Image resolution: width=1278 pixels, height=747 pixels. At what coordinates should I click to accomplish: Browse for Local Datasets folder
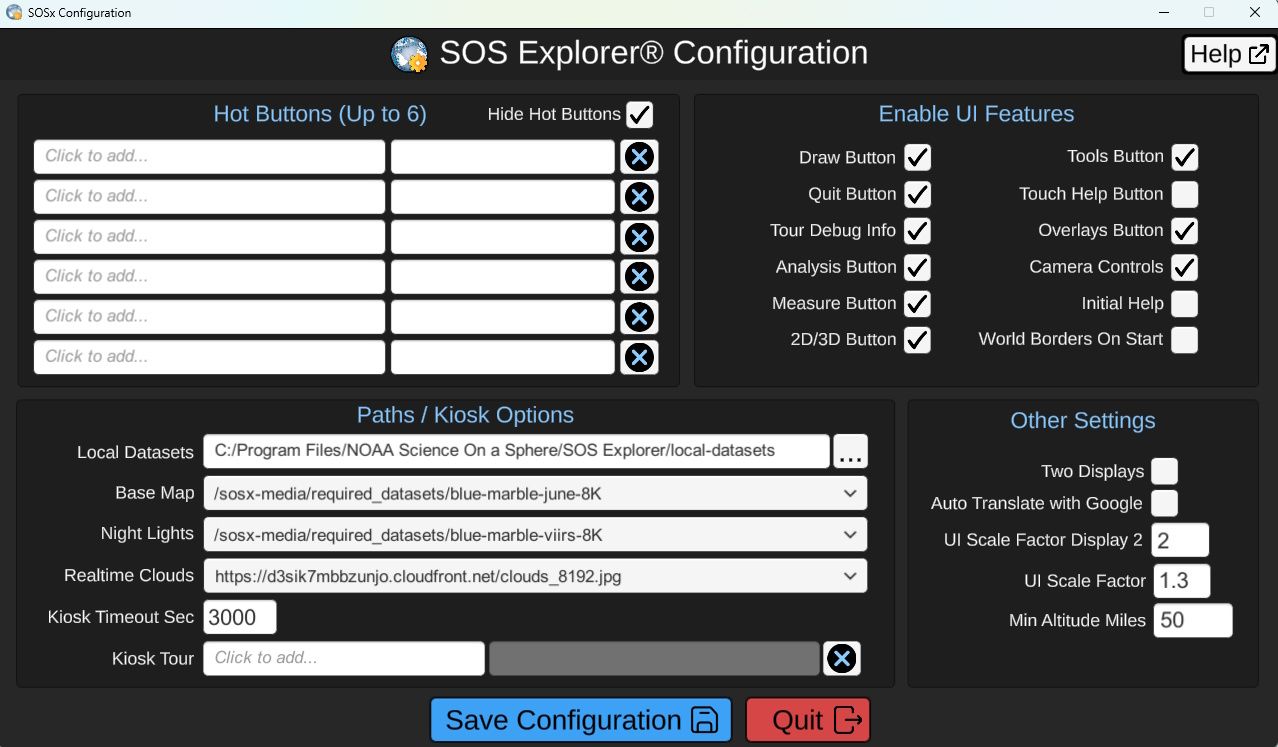tap(850, 451)
